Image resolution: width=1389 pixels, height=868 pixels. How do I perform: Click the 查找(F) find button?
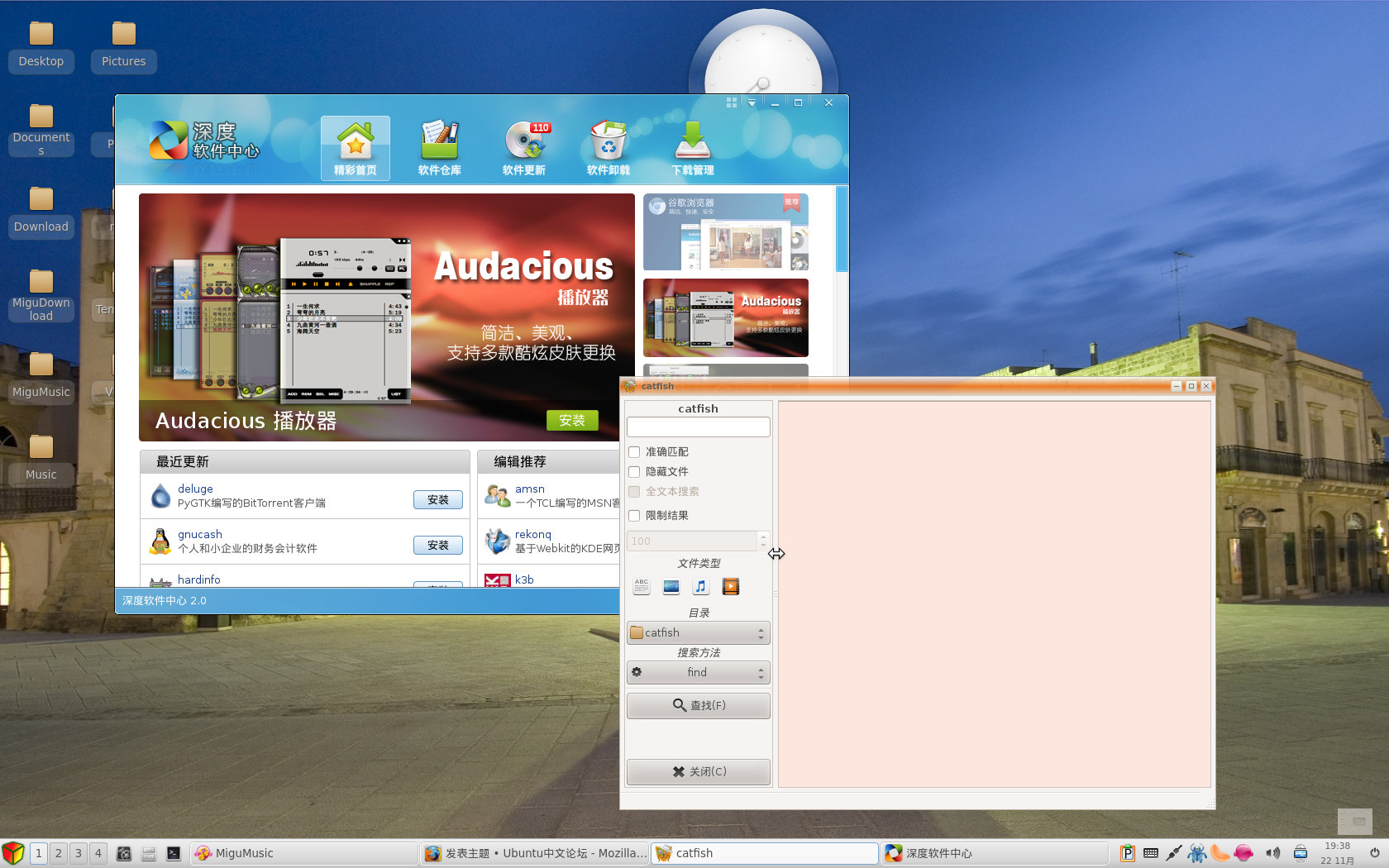pos(699,706)
